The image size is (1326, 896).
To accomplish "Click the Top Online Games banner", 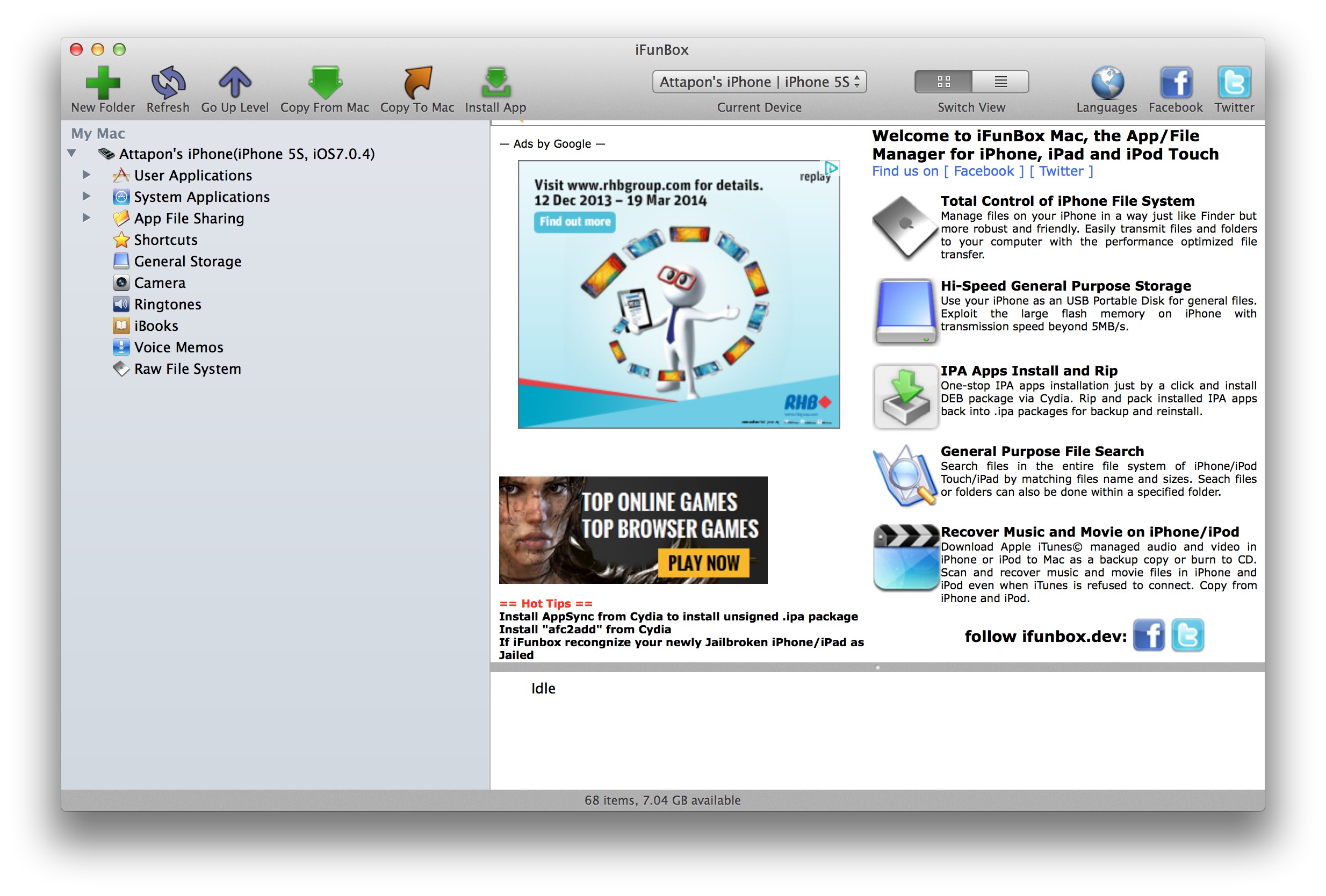I will click(x=633, y=530).
